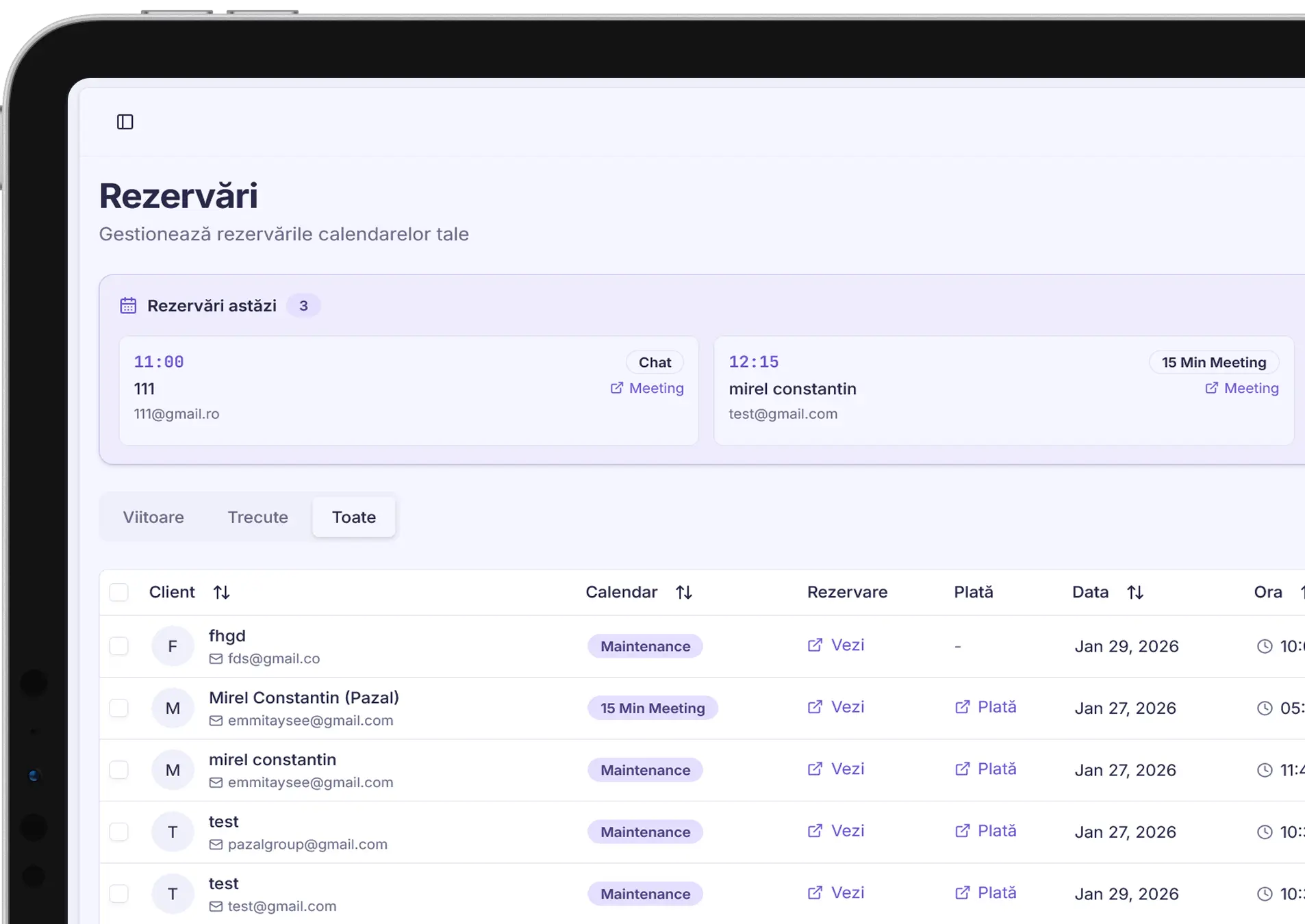Click mirel constantin name in 12:15 card

click(x=792, y=389)
